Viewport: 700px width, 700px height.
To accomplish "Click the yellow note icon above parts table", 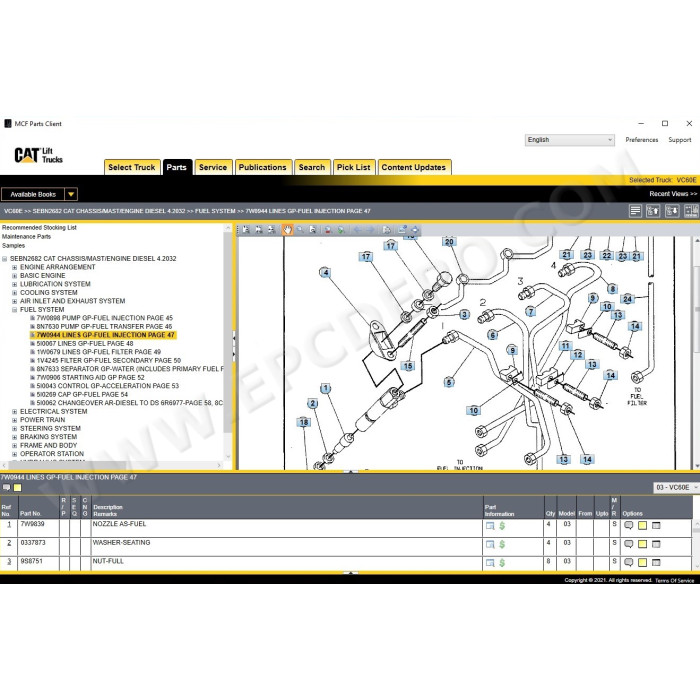I will [x=17, y=488].
